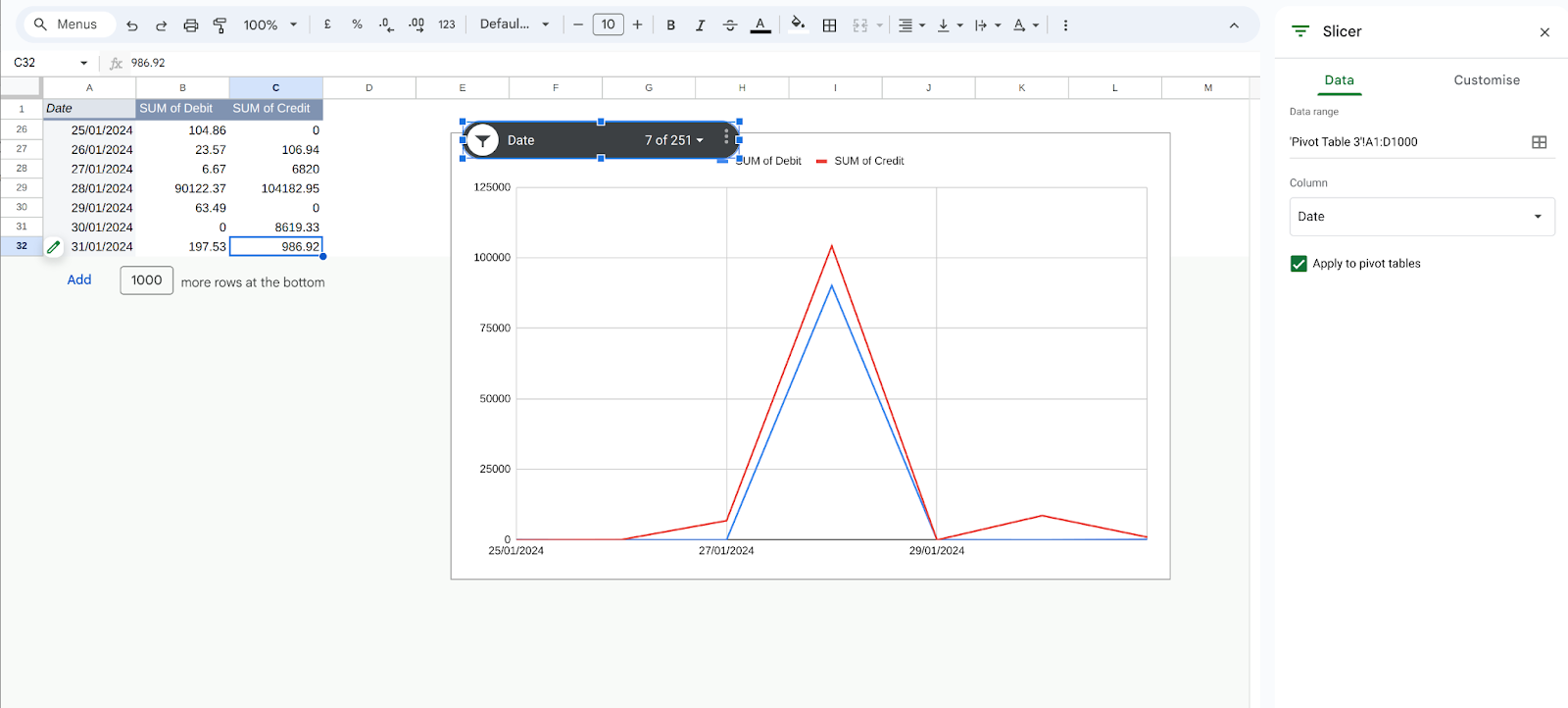Format as currency with pound icon
The width and height of the screenshot is (1568, 708).
[x=327, y=25]
